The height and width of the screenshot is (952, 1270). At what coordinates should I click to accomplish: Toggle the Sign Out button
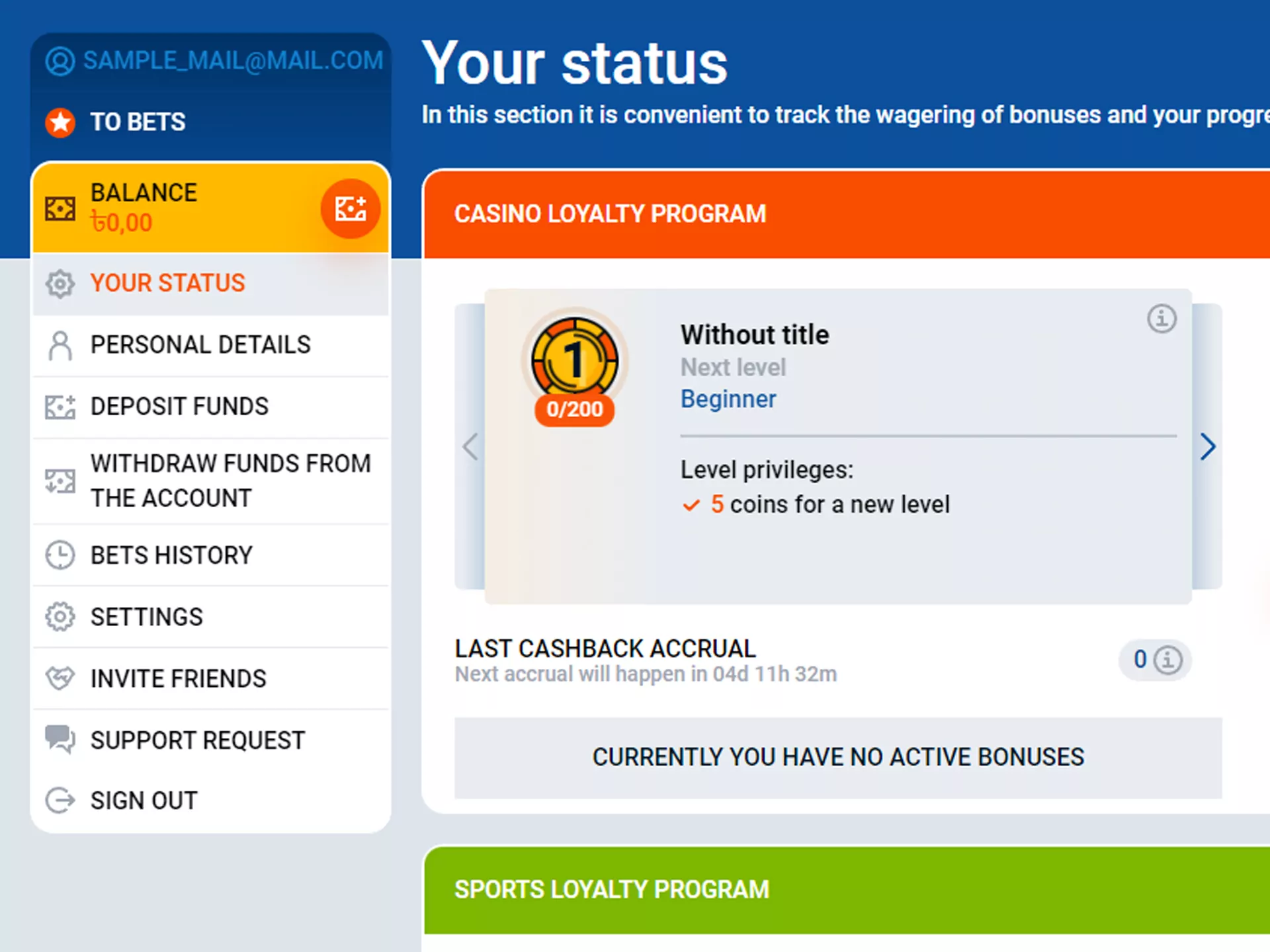[145, 800]
